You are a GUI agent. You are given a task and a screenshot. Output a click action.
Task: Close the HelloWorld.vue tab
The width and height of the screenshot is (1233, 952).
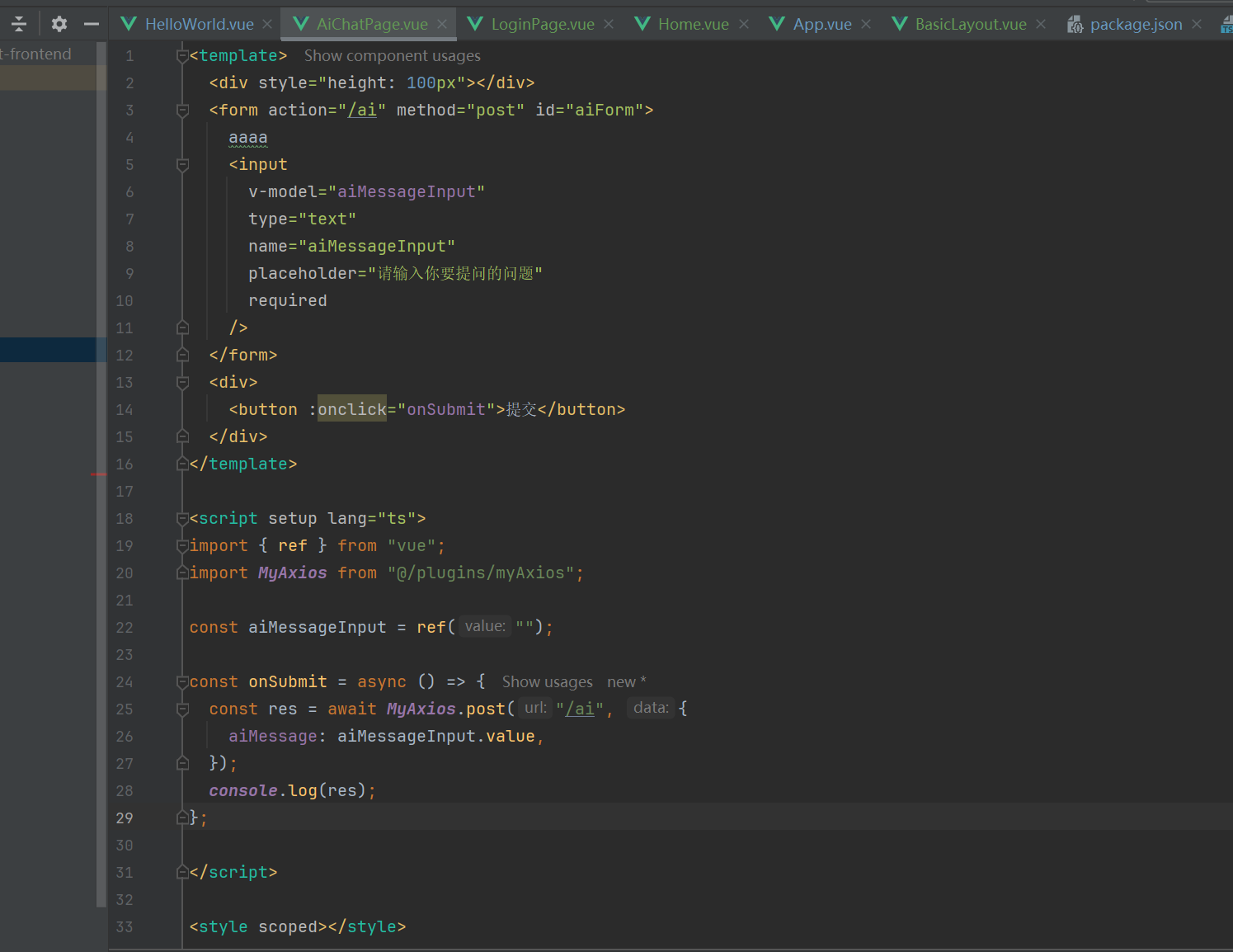coord(267,24)
